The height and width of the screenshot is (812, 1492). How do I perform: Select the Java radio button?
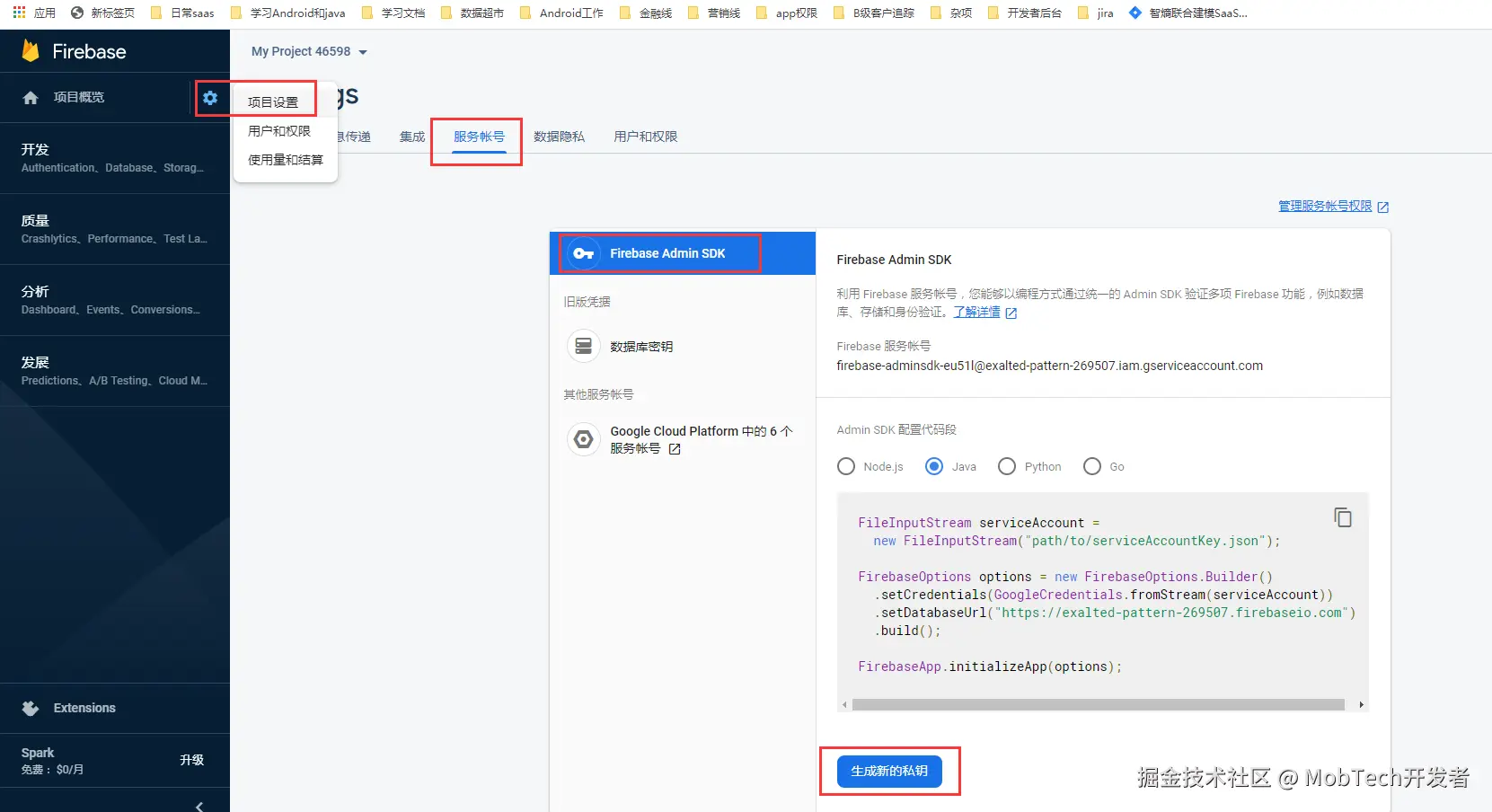(934, 466)
